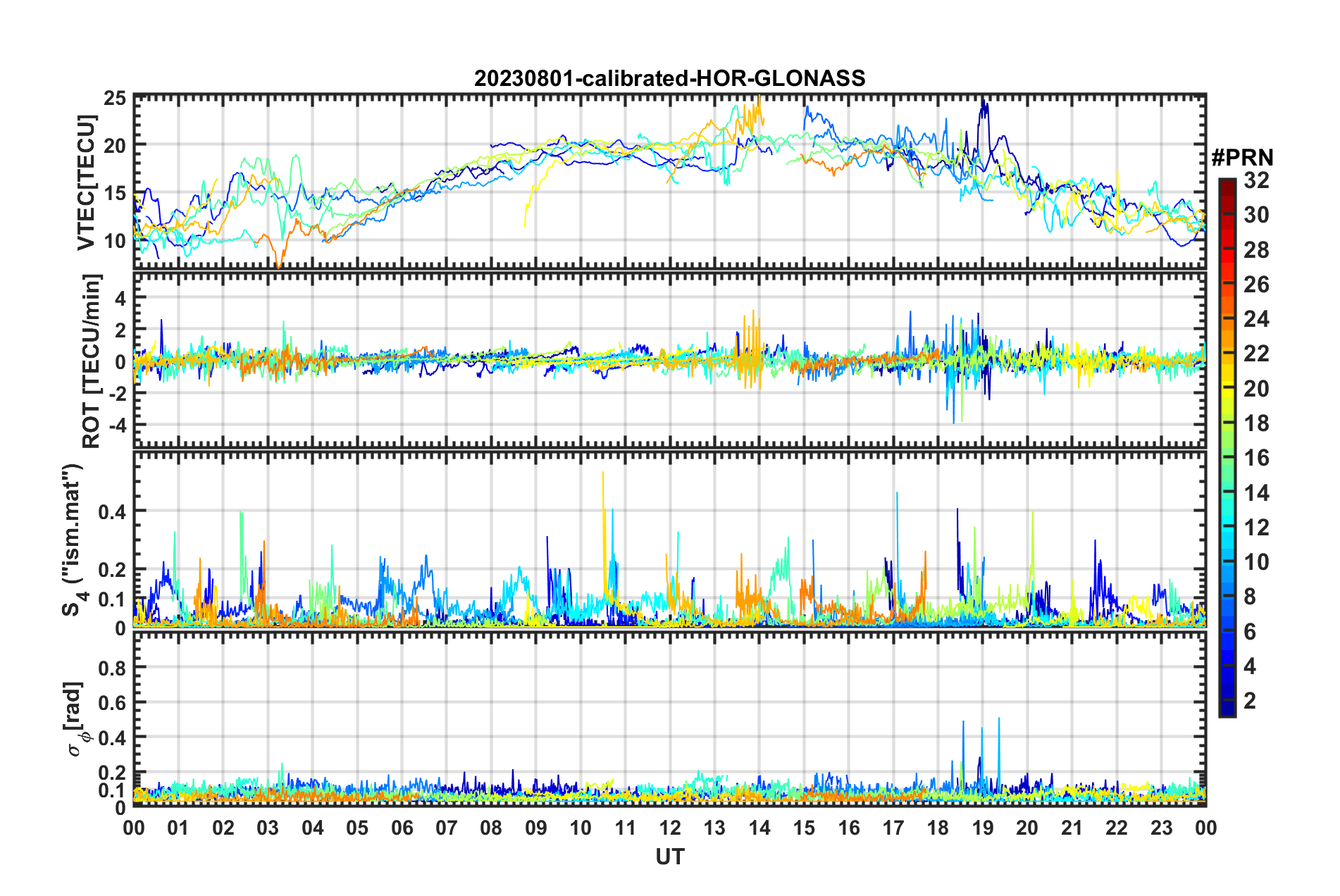Screen dimensions: 1340x896
Task: Click the S4 ("ism.mat") y-axis label
Action: [75, 540]
